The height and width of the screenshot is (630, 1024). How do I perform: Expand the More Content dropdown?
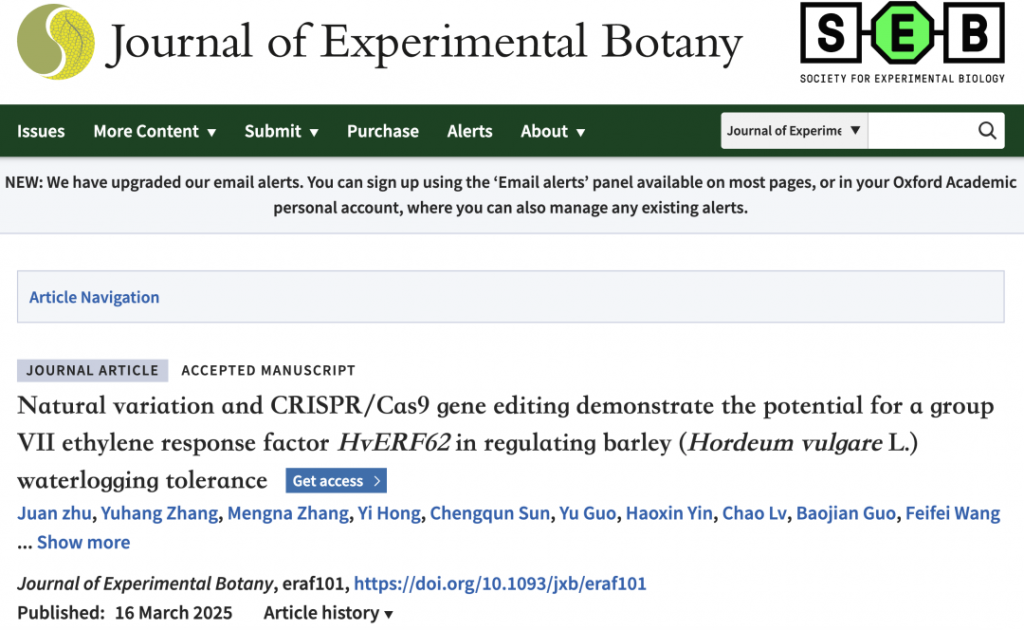pyautogui.click(x=154, y=131)
